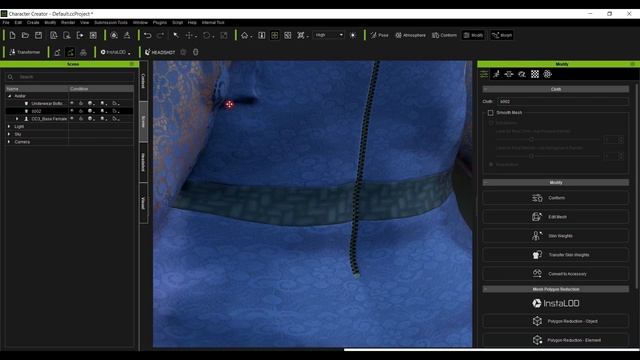Viewport: 640px width, 360px height.
Task: Open the Render menu
Action: tap(68, 22)
